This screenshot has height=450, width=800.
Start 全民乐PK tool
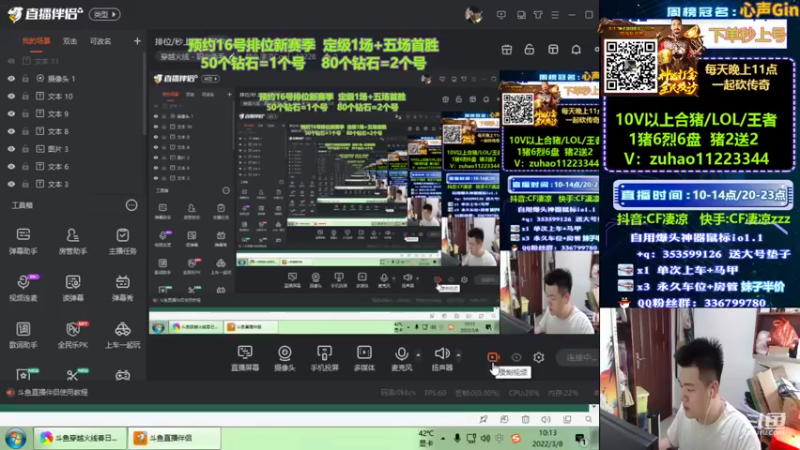click(x=72, y=334)
